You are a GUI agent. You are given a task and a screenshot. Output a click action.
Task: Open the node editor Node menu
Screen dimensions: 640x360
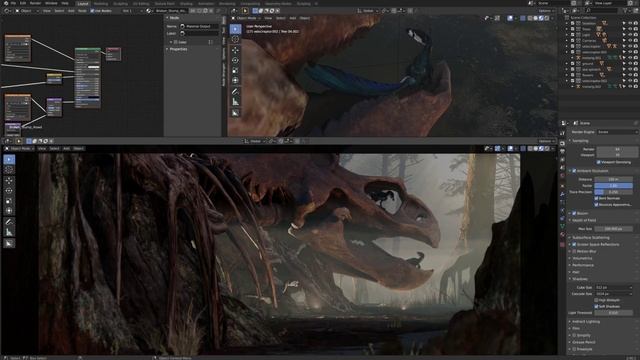[x=82, y=11]
